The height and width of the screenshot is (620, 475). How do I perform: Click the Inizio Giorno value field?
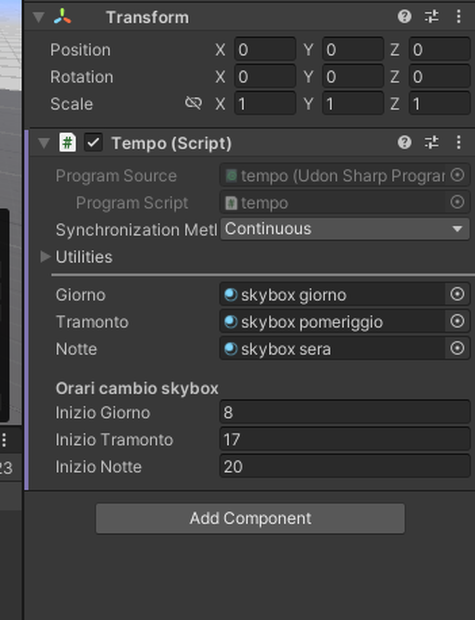pyautogui.click(x=345, y=412)
